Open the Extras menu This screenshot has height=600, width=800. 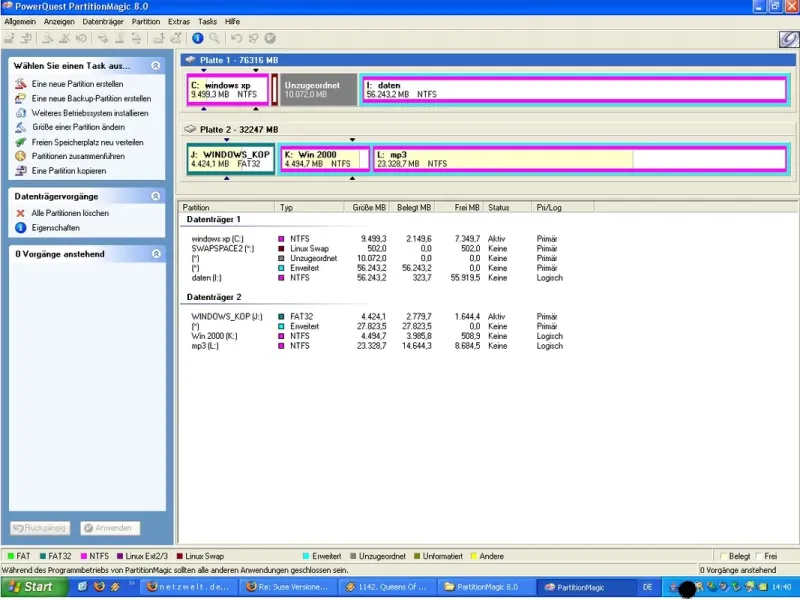pos(179,20)
